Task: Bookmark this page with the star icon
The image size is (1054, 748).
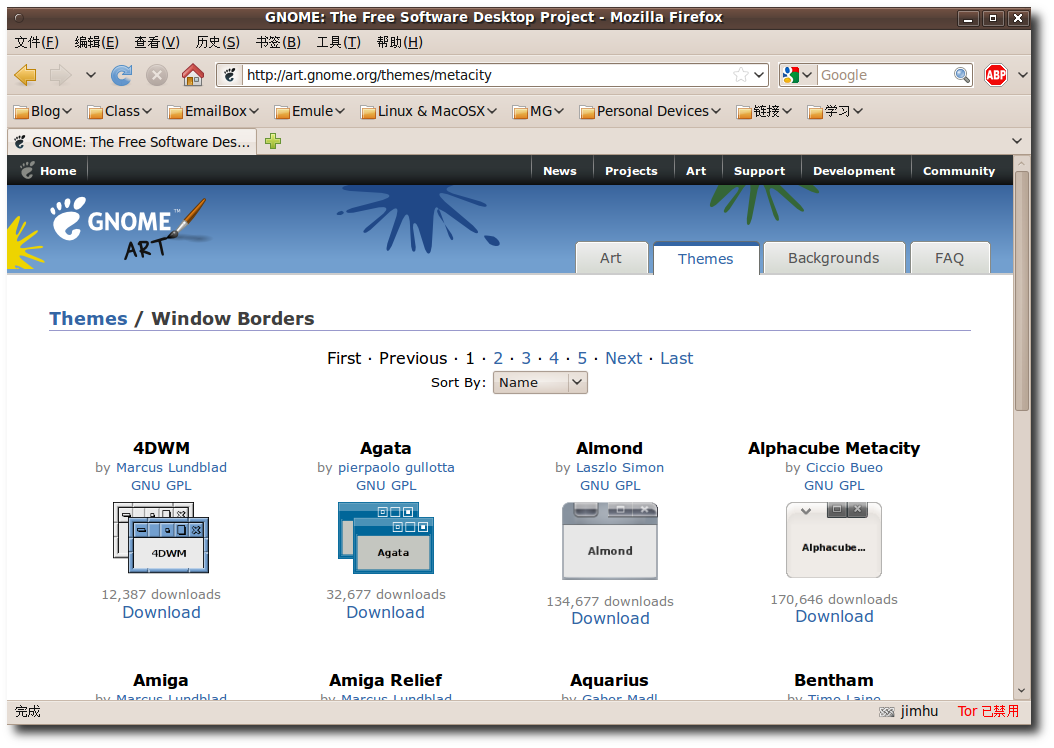Action: [x=740, y=75]
